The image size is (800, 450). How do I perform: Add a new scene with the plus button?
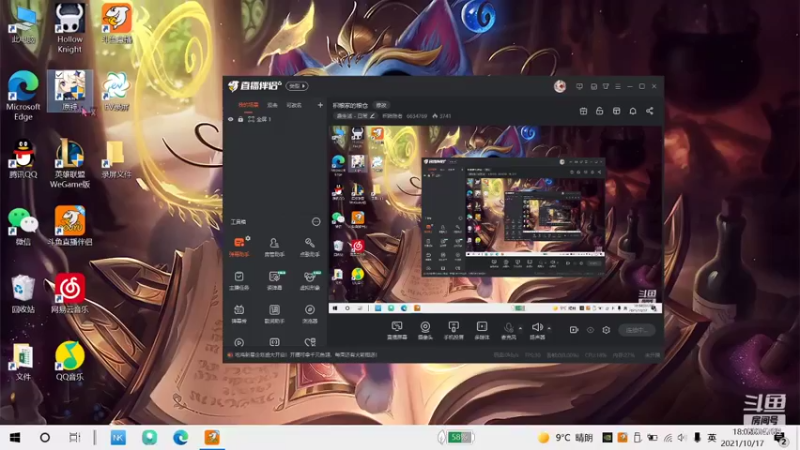point(320,105)
